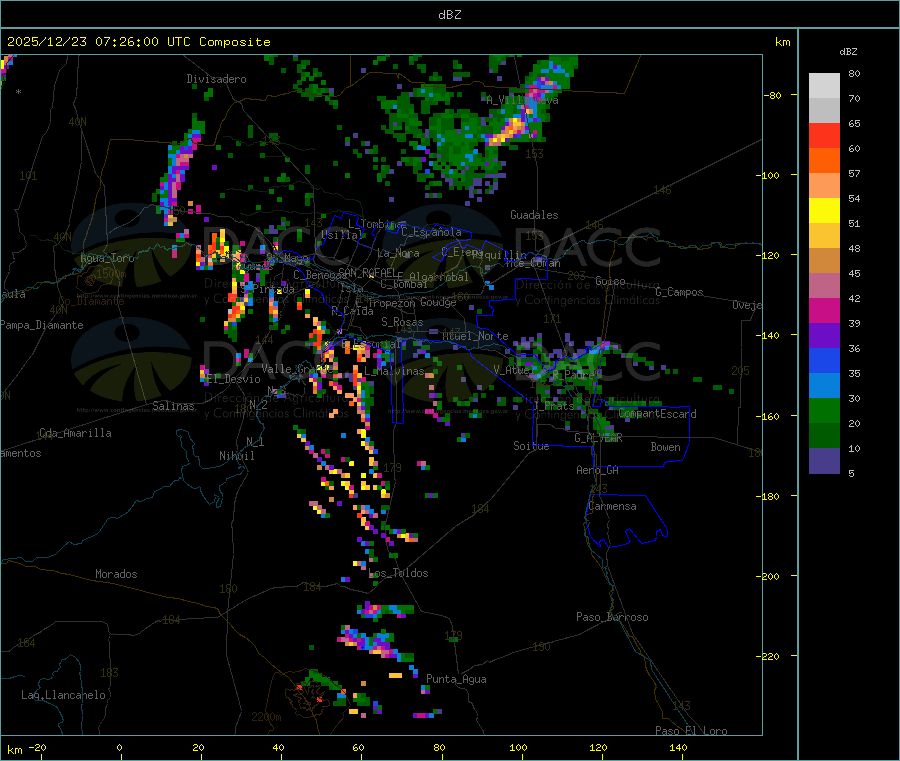Viewport: 900px width, 761px height.
Task: Select the magenta 39-42 dBZ legend band
Action: (824, 310)
